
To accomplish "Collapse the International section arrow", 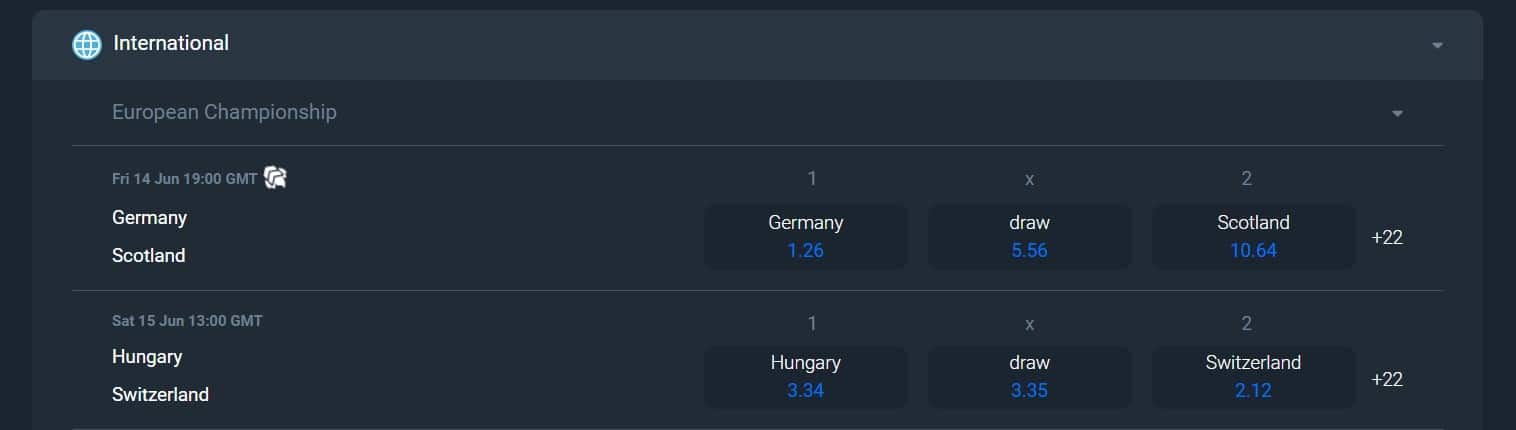I will coord(1437,45).
